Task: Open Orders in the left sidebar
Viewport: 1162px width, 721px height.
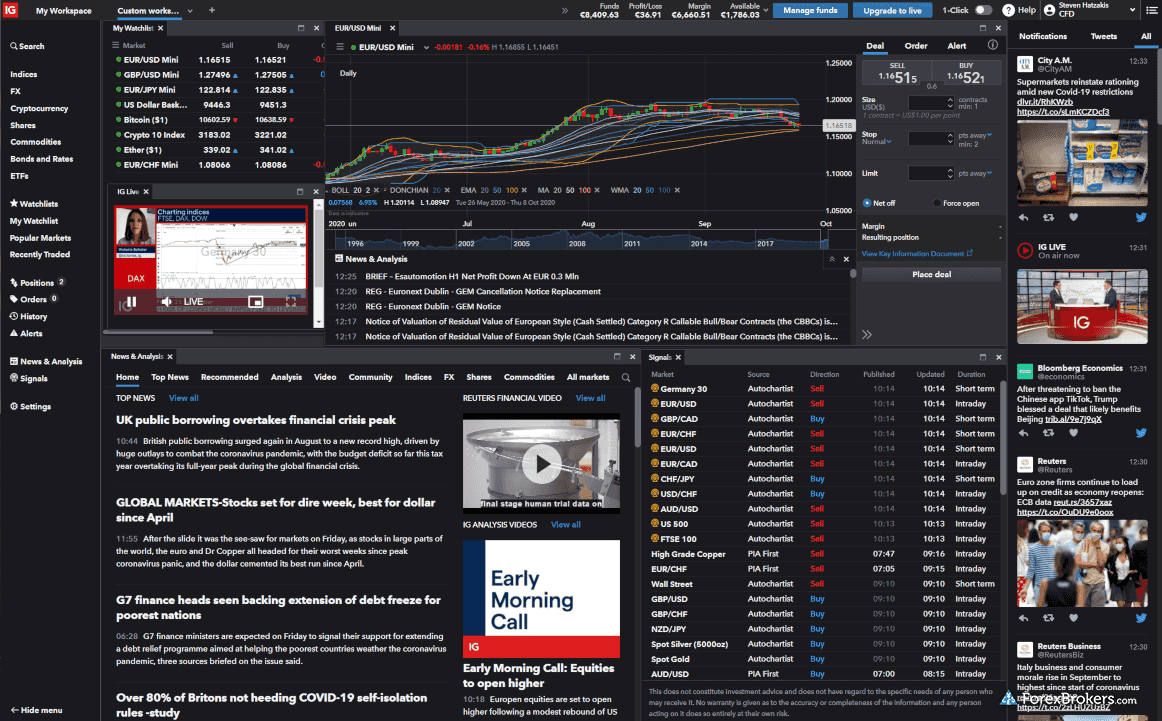Action: pos(33,299)
